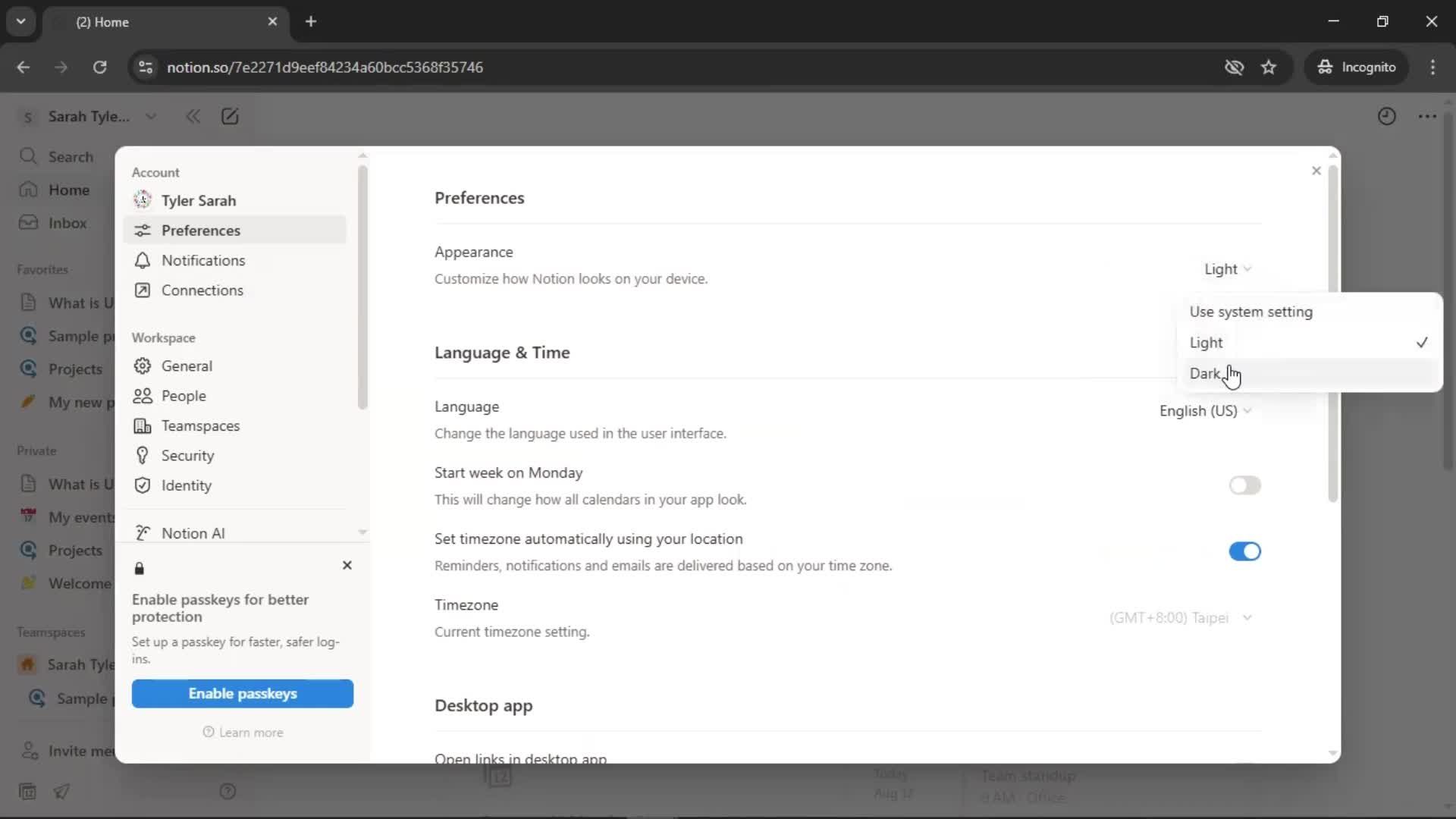The width and height of the screenshot is (1456, 819).
Task: Click the Notion AI face icon
Action: 142,533
